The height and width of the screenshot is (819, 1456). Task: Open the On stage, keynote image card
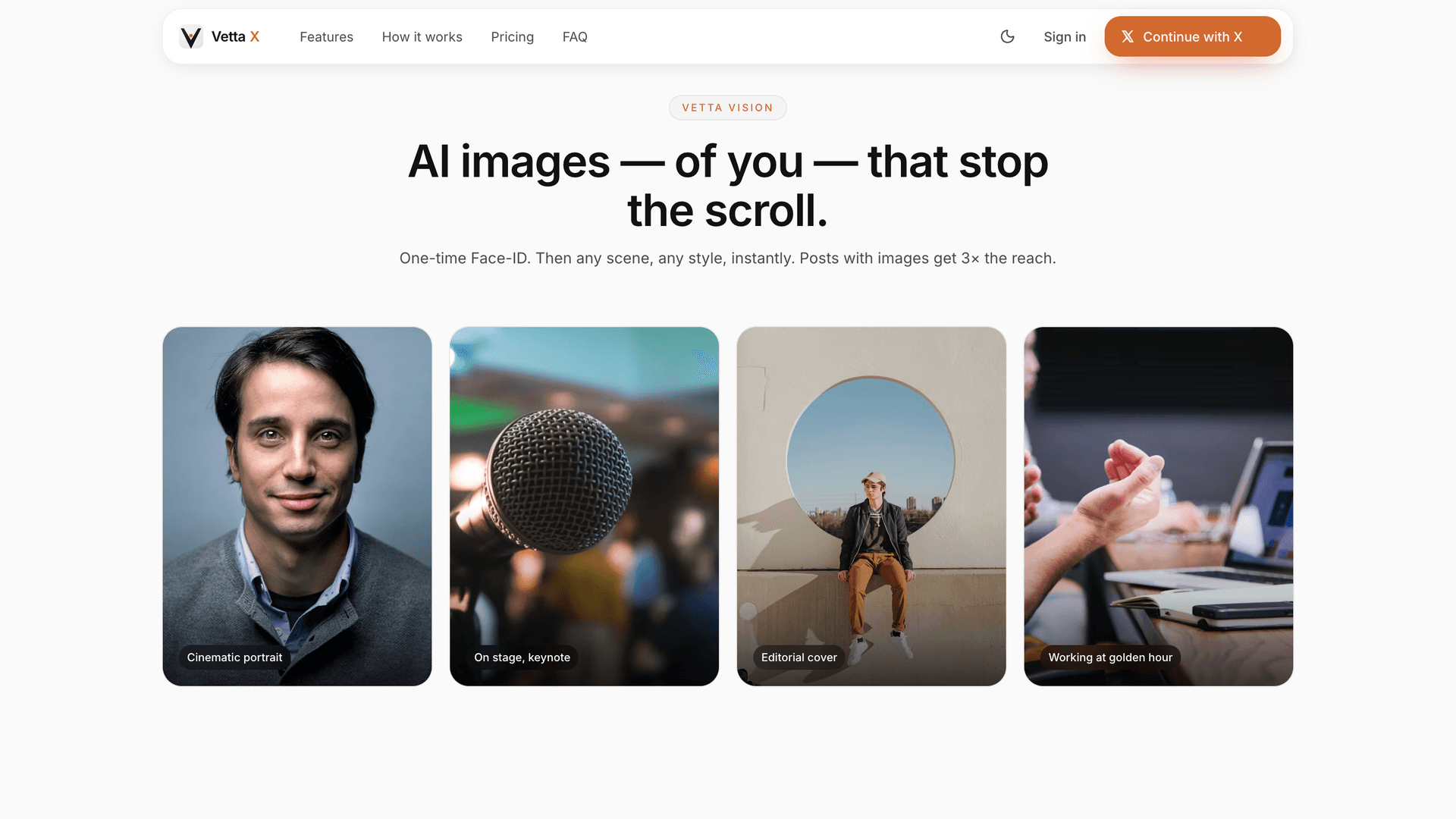584,506
